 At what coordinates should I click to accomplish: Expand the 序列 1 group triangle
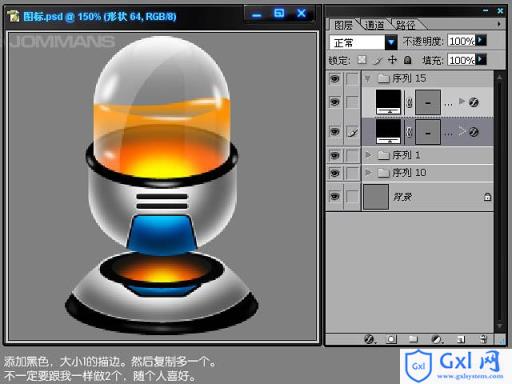tap(368, 155)
